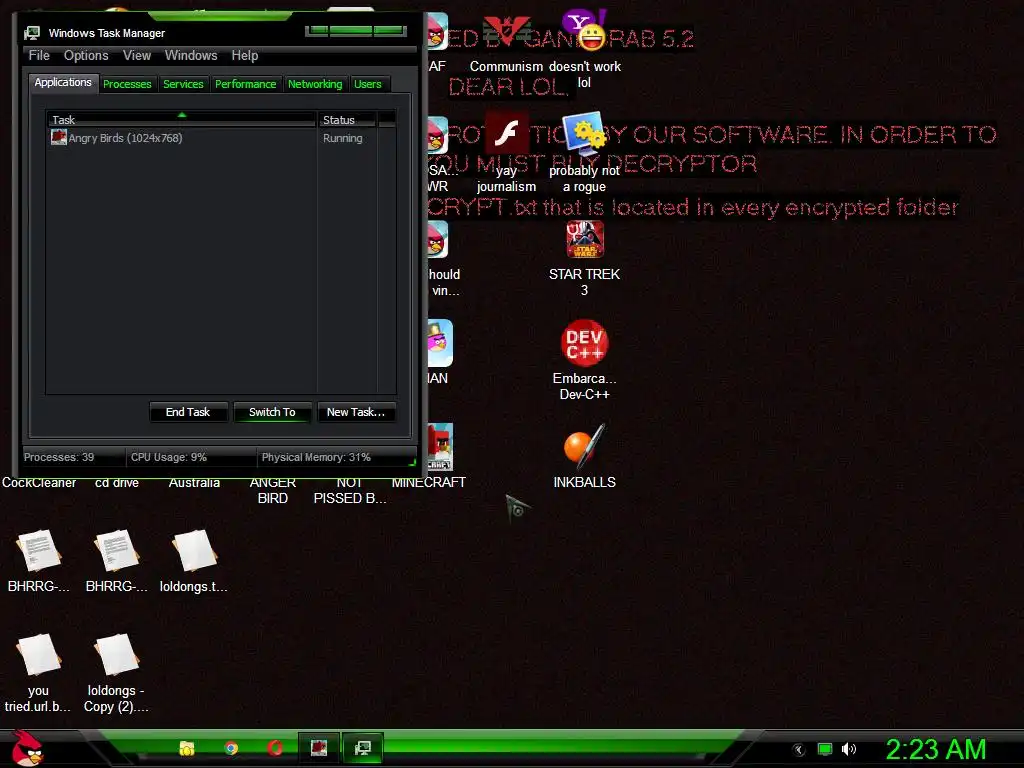Viewport: 1024px width, 768px height.
Task: Select the 'NOT PISSED B...' desktop label
Action: (x=350, y=490)
